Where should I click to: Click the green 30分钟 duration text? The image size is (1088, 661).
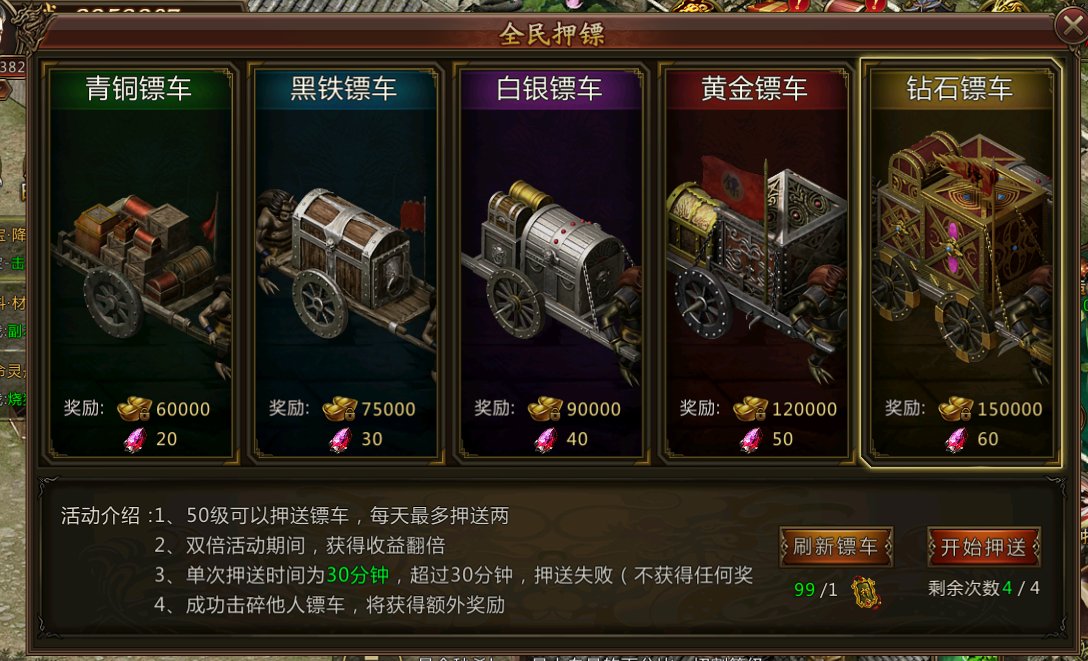(357, 575)
